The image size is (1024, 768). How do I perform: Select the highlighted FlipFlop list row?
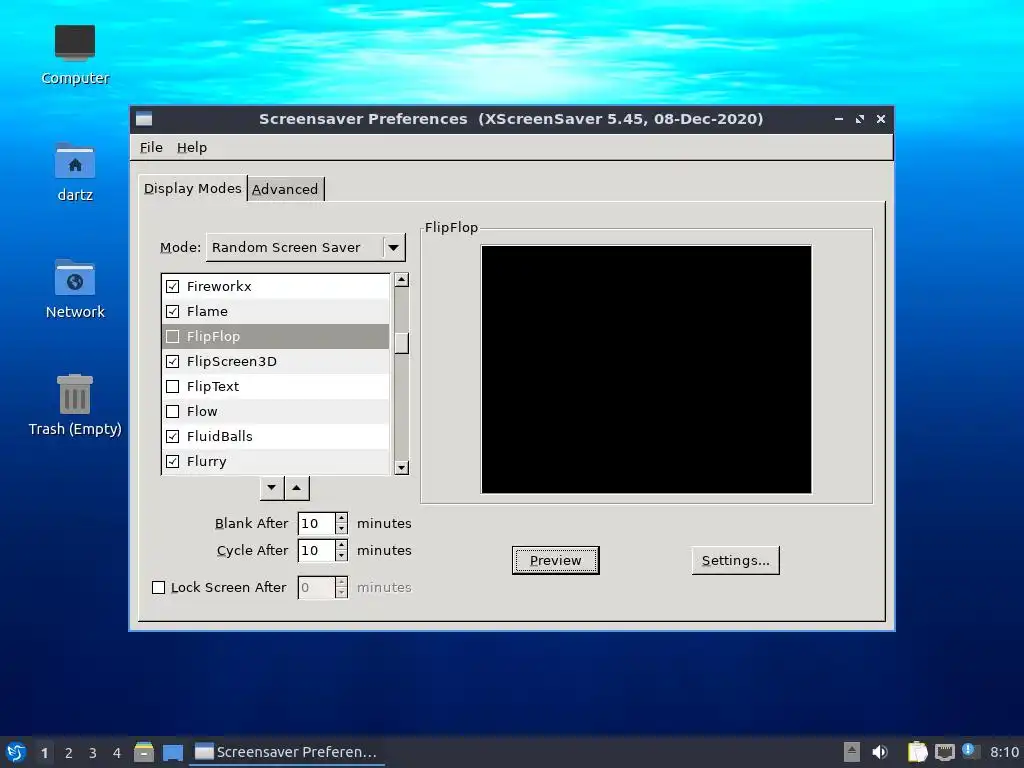pos(276,336)
